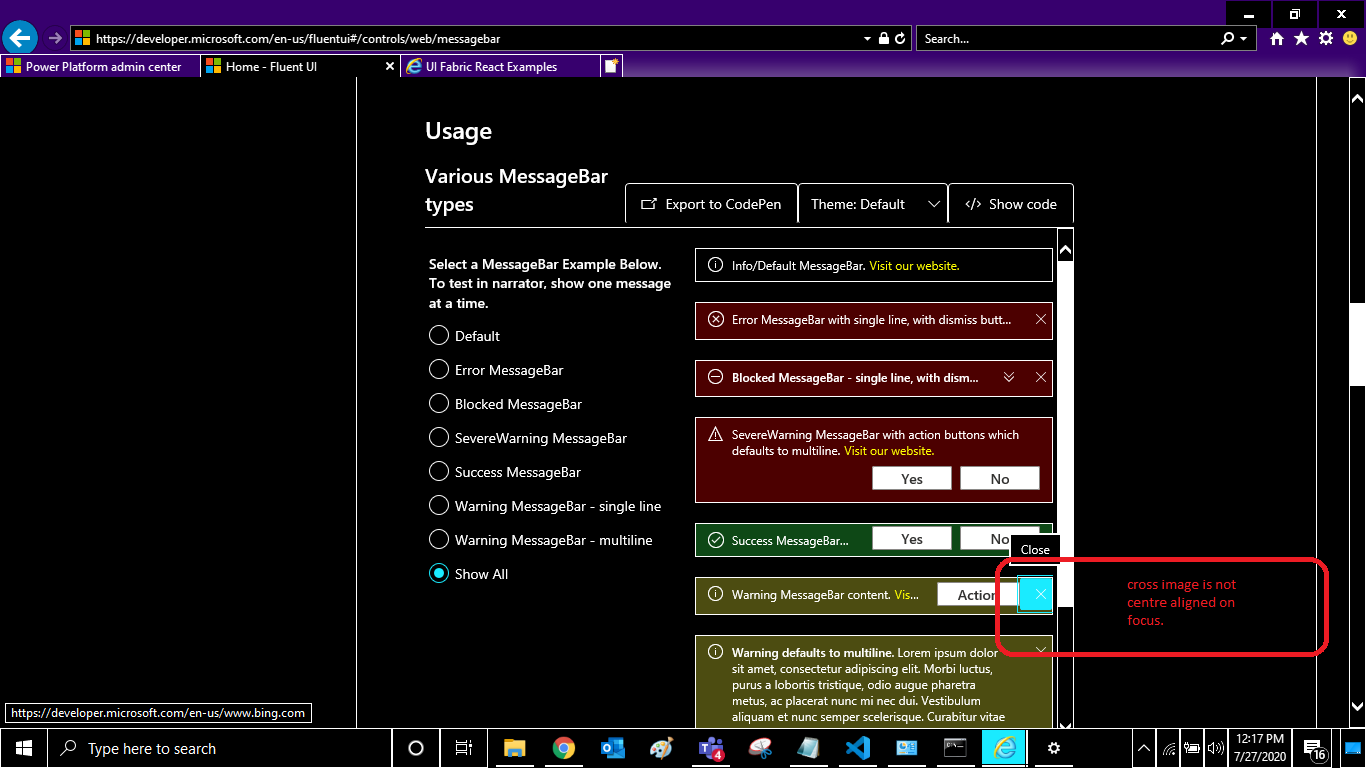Click No in SevereWarning MessageBar
This screenshot has height=768, width=1366.
pyautogui.click(x=1000, y=479)
